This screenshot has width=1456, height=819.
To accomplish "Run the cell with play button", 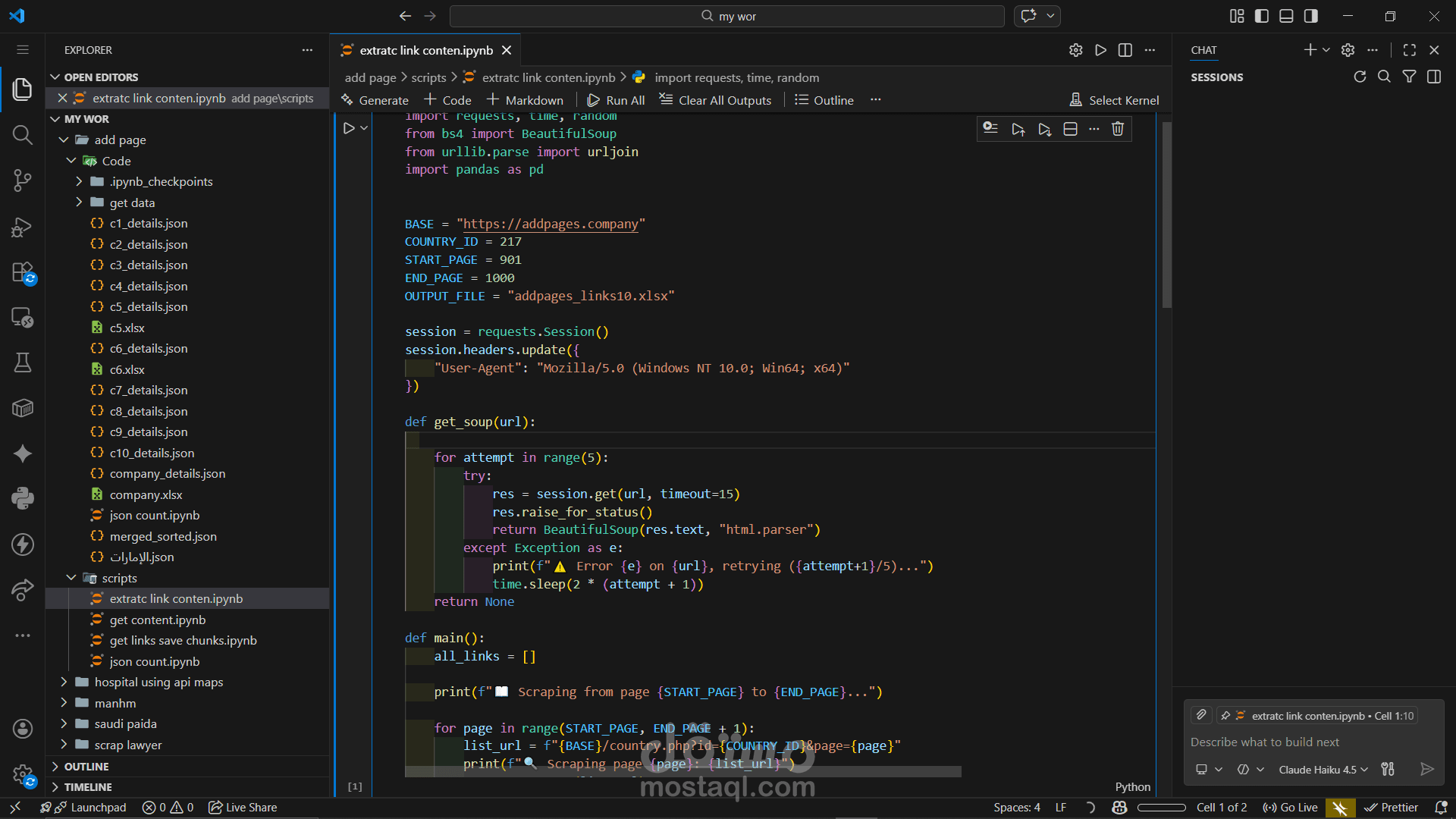I will point(349,128).
